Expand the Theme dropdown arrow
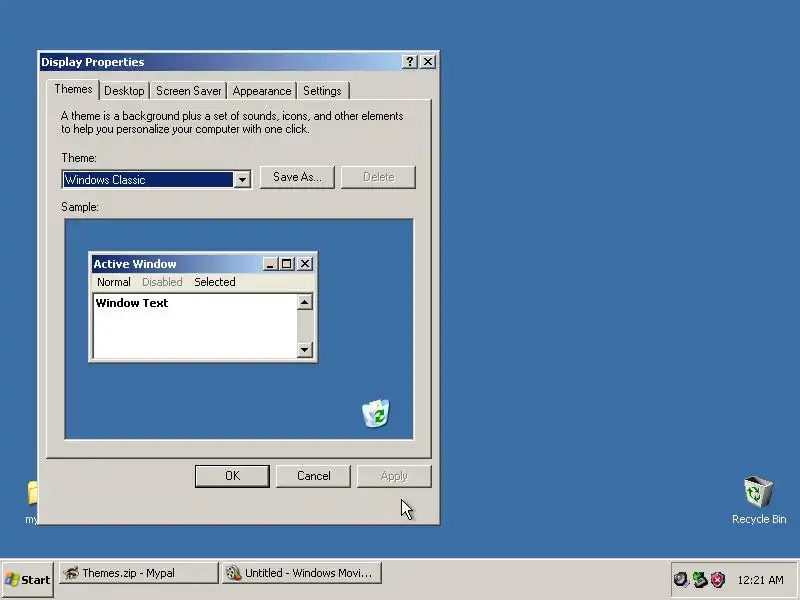This screenshot has height=600, width=800. pos(242,180)
